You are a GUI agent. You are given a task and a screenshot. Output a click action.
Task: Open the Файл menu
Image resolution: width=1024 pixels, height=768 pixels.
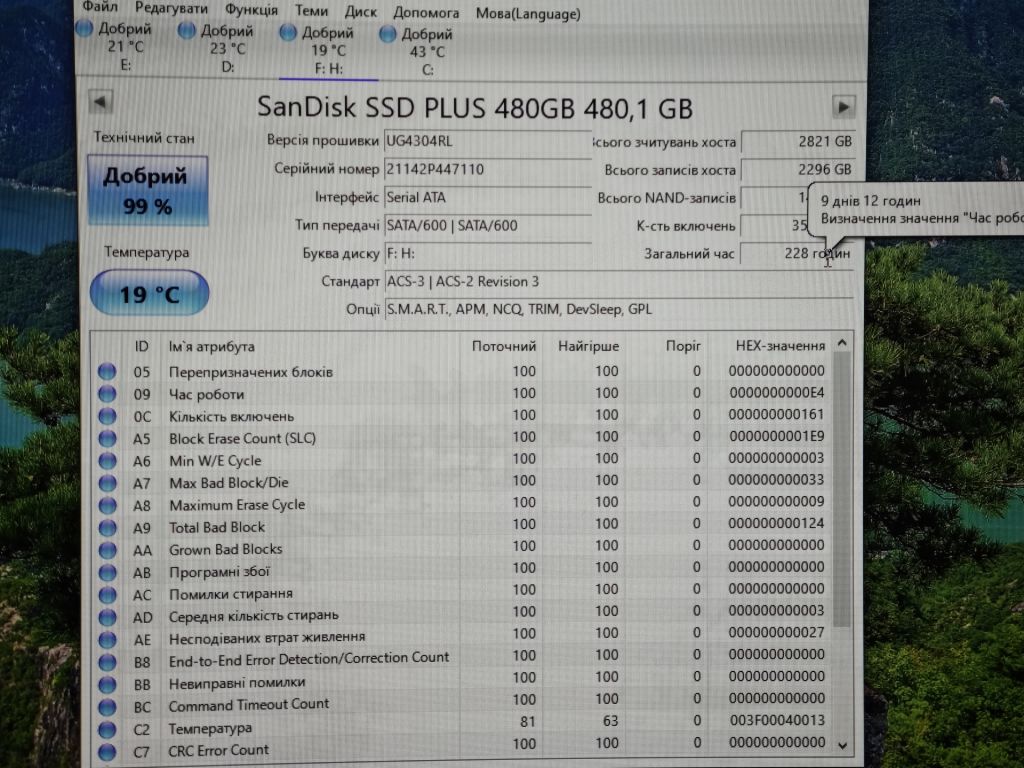pos(100,7)
